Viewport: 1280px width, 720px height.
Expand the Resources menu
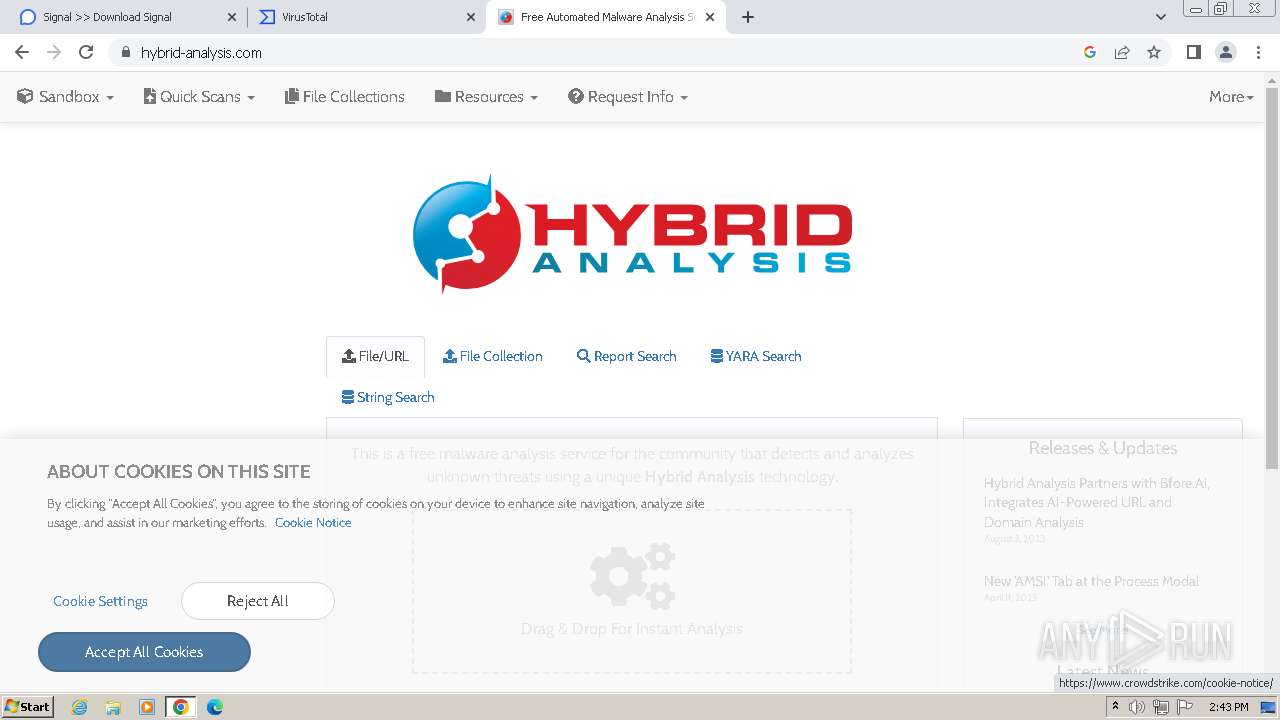487,97
